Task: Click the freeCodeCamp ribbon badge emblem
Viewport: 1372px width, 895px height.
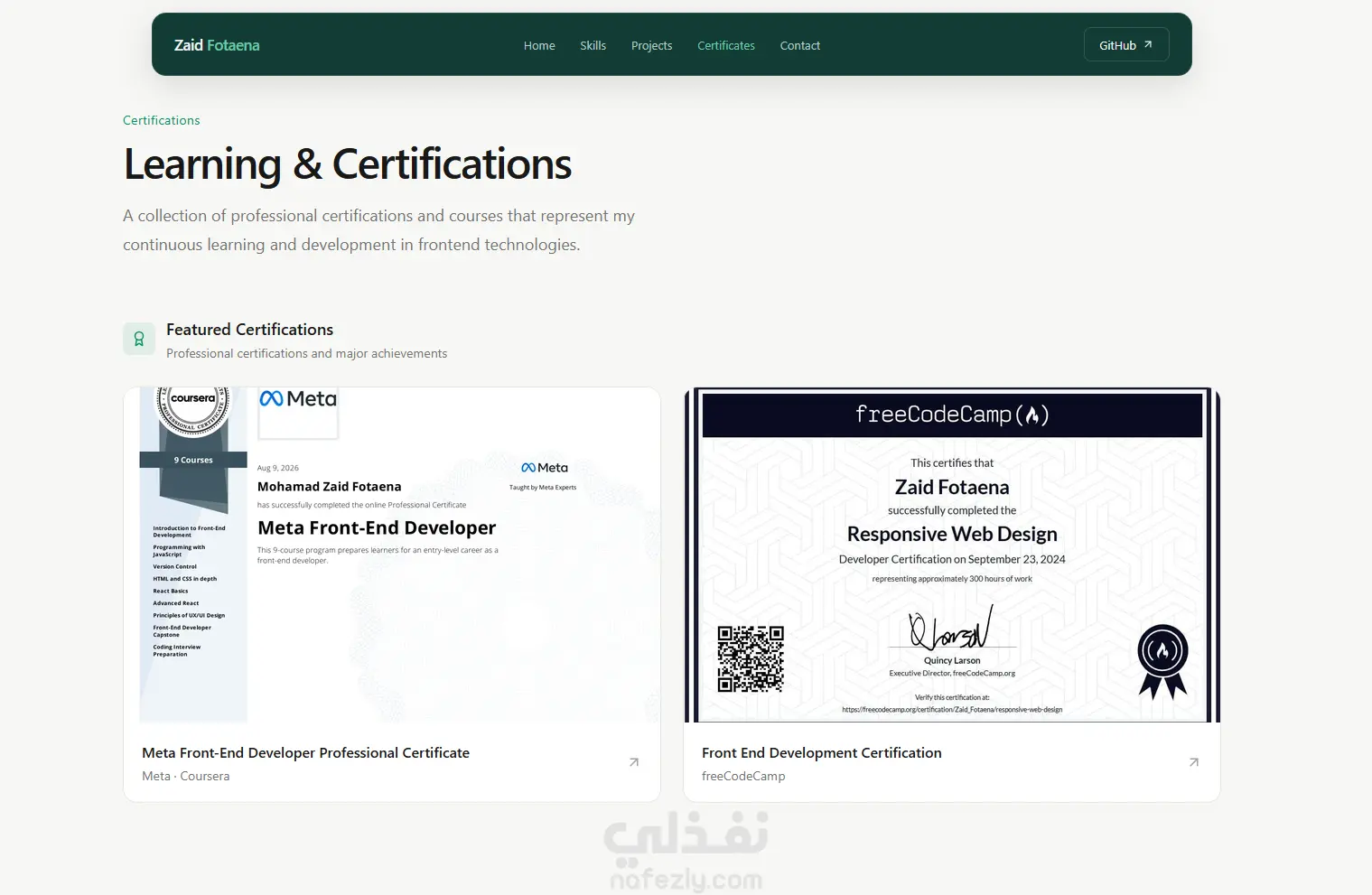Action: coord(1162,661)
